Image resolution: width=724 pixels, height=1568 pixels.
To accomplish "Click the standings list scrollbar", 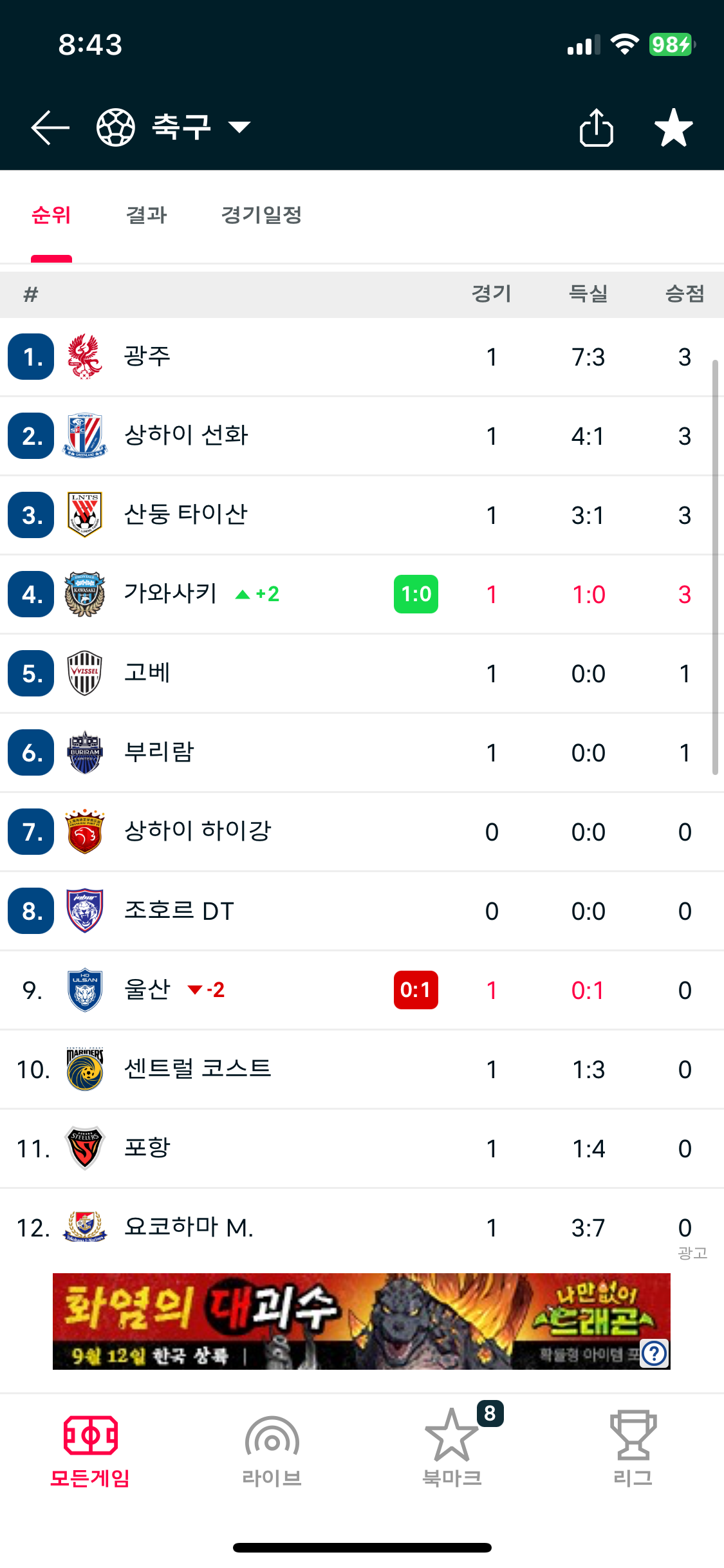I will pos(715,566).
